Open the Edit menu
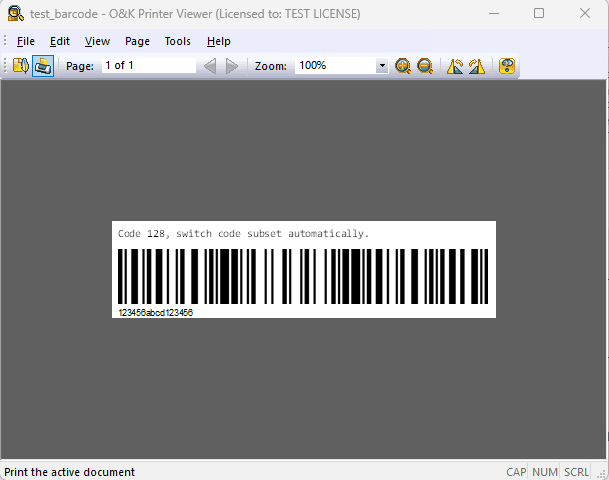 coord(60,41)
